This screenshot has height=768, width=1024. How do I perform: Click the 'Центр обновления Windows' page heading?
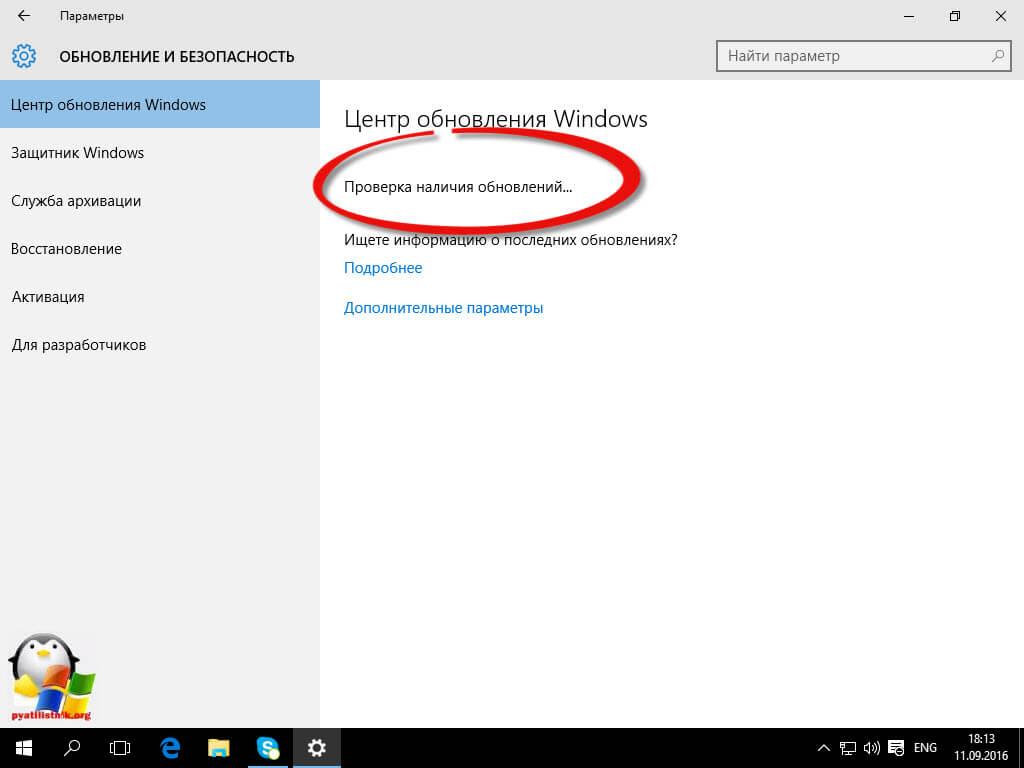(496, 120)
